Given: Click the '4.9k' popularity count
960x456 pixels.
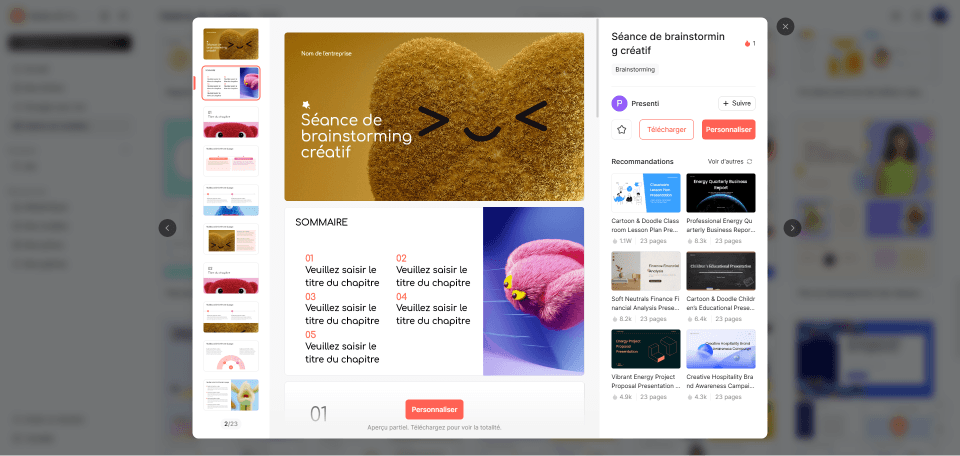Looking at the screenshot, I should point(625,397).
